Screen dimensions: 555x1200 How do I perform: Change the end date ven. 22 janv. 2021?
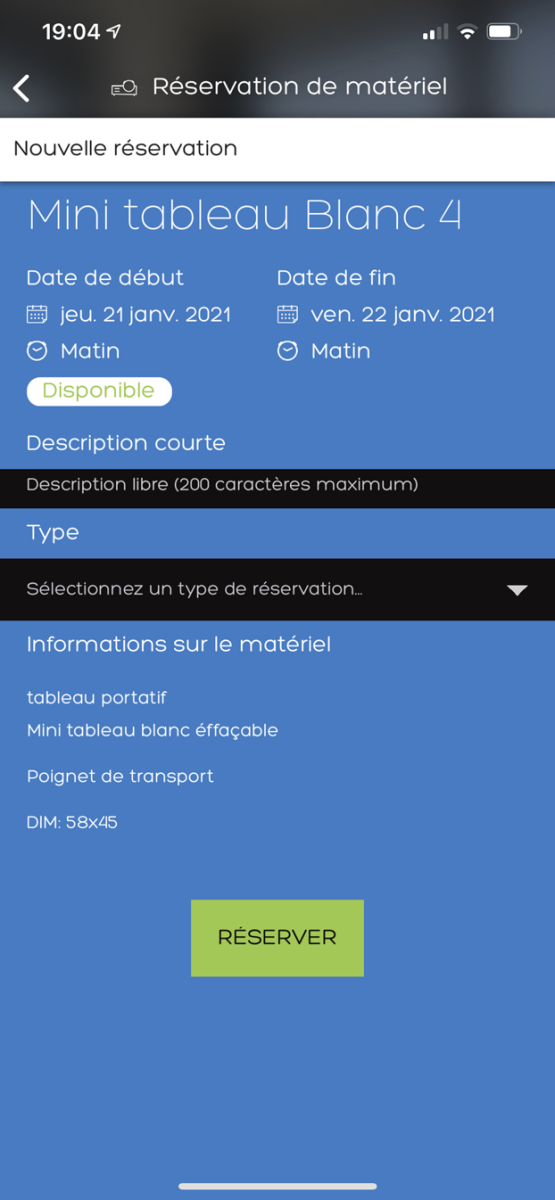[x=403, y=315]
